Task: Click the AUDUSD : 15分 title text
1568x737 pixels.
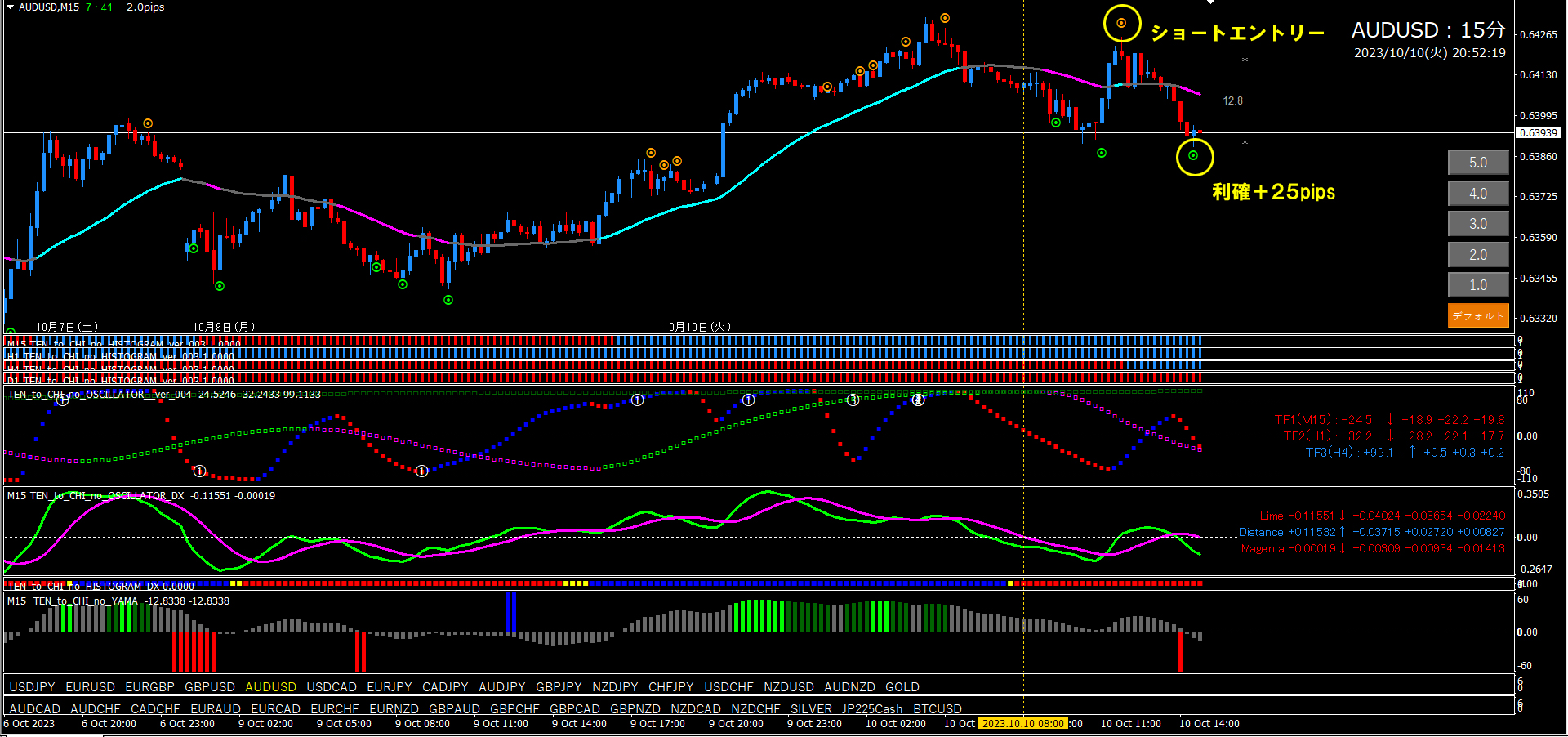Action: coord(1428,30)
